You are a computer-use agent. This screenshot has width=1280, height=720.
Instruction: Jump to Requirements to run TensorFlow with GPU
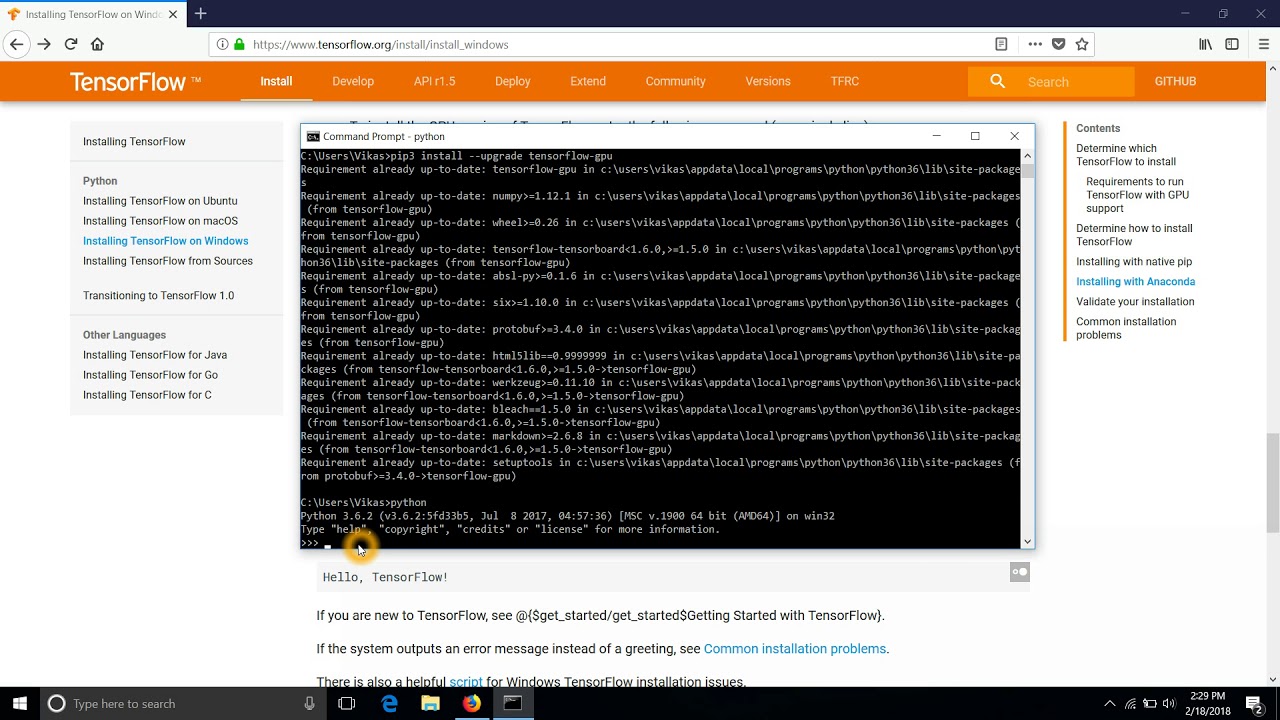(1137, 195)
